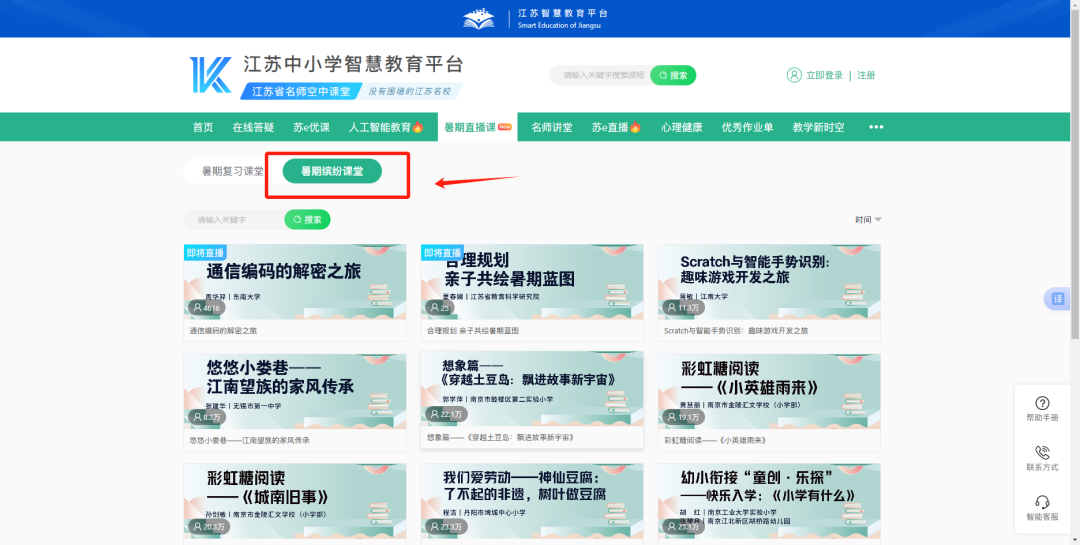
Task: Click the 立即登录 link
Action: [824, 75]
